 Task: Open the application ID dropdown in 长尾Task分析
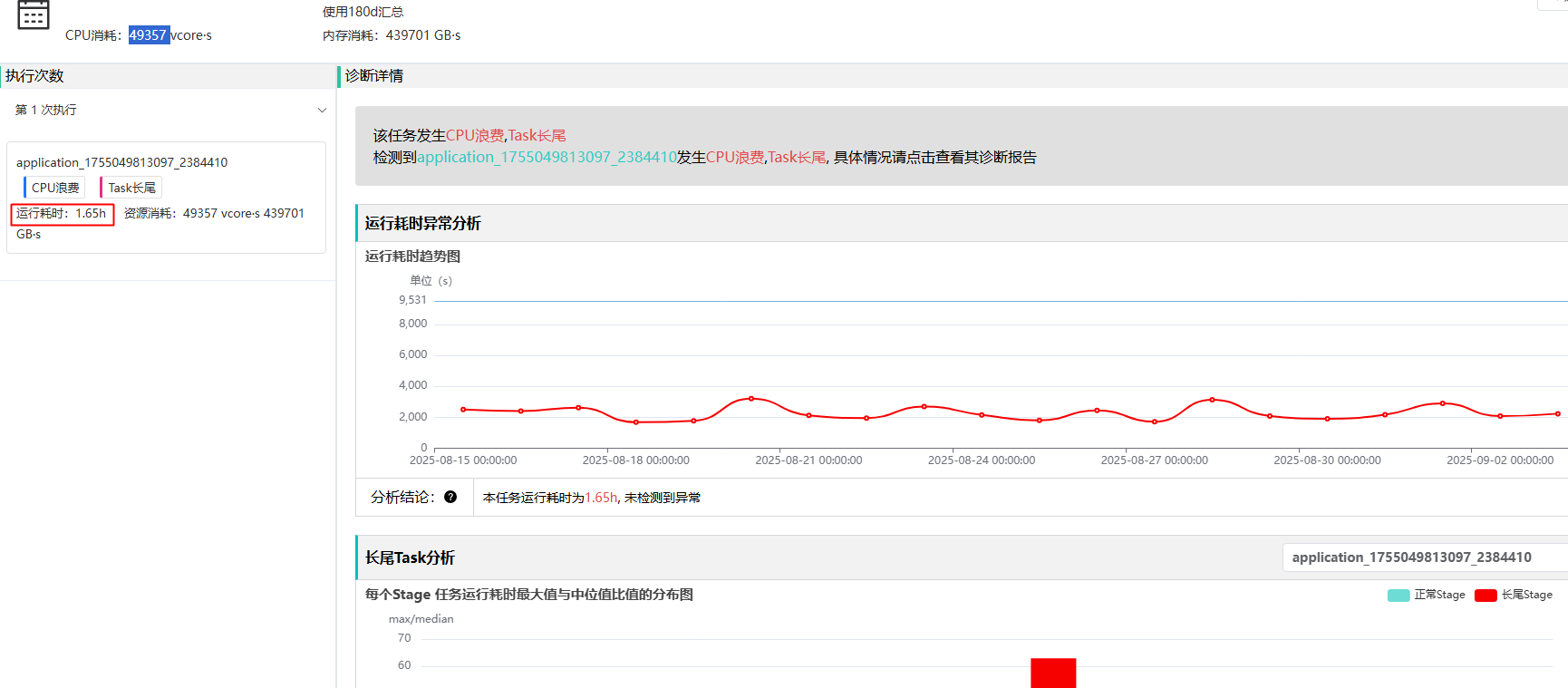coord(1423,557)
